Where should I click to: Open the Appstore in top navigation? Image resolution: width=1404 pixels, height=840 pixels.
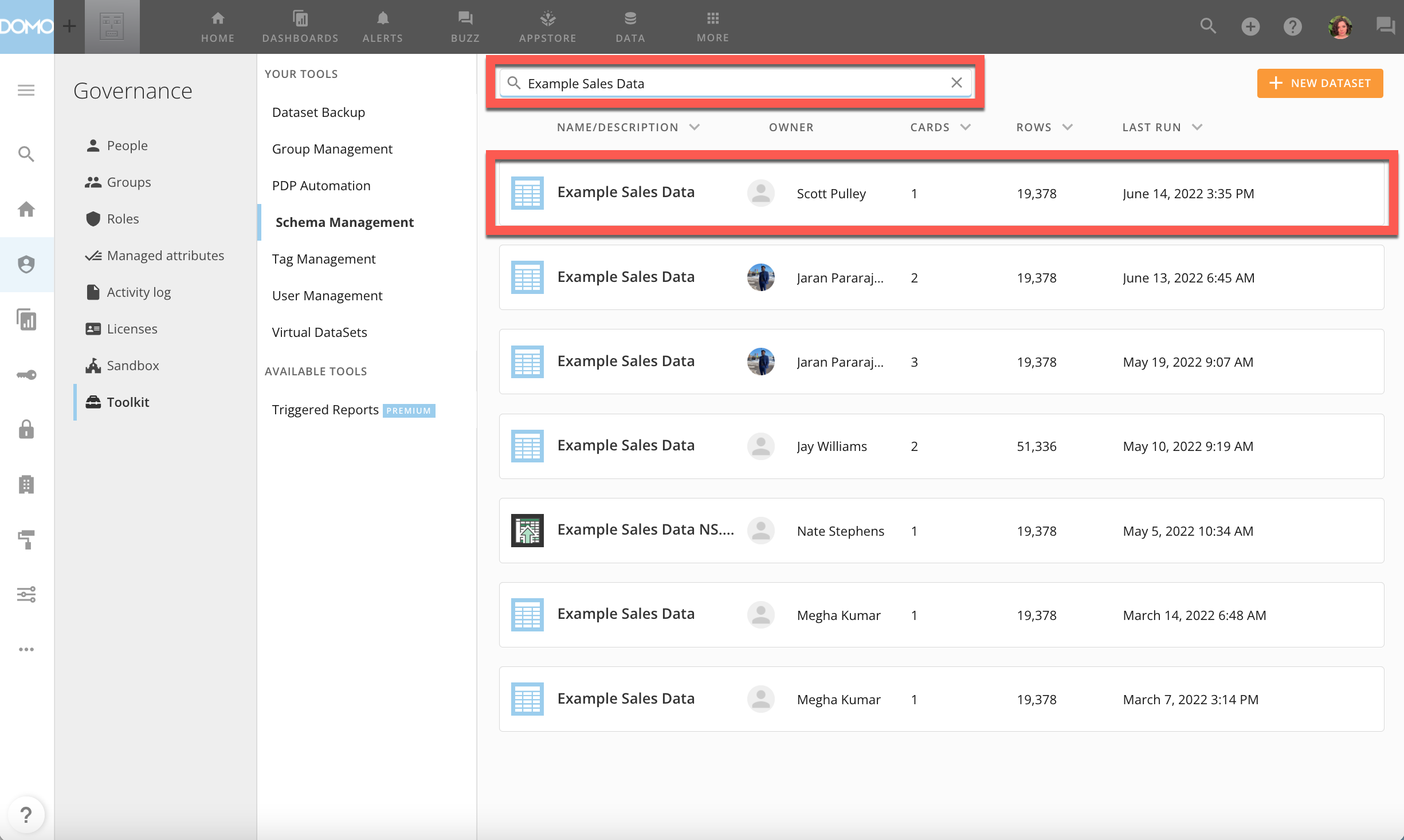(x=547, y=26)
